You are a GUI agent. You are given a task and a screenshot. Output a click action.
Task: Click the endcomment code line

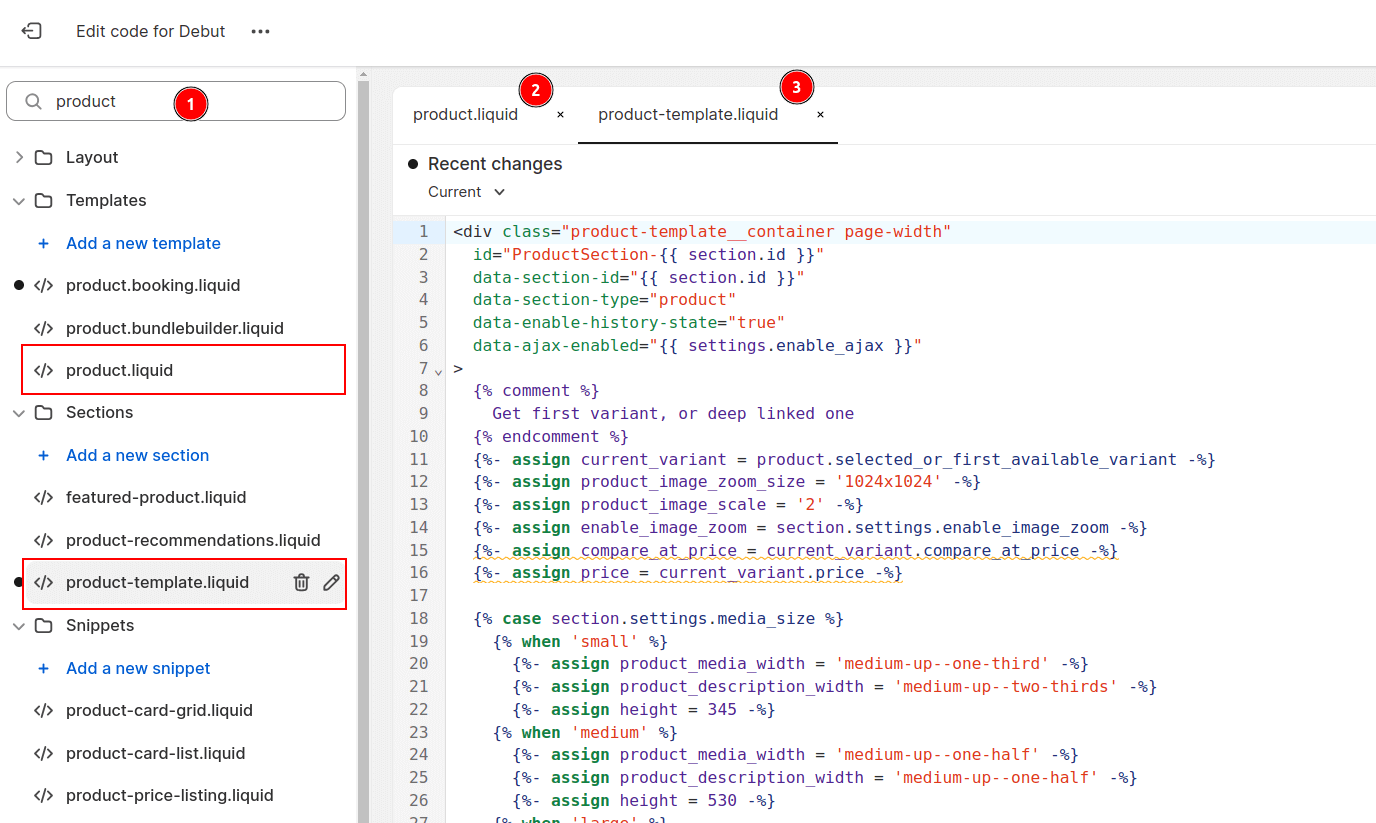point(551,436)
